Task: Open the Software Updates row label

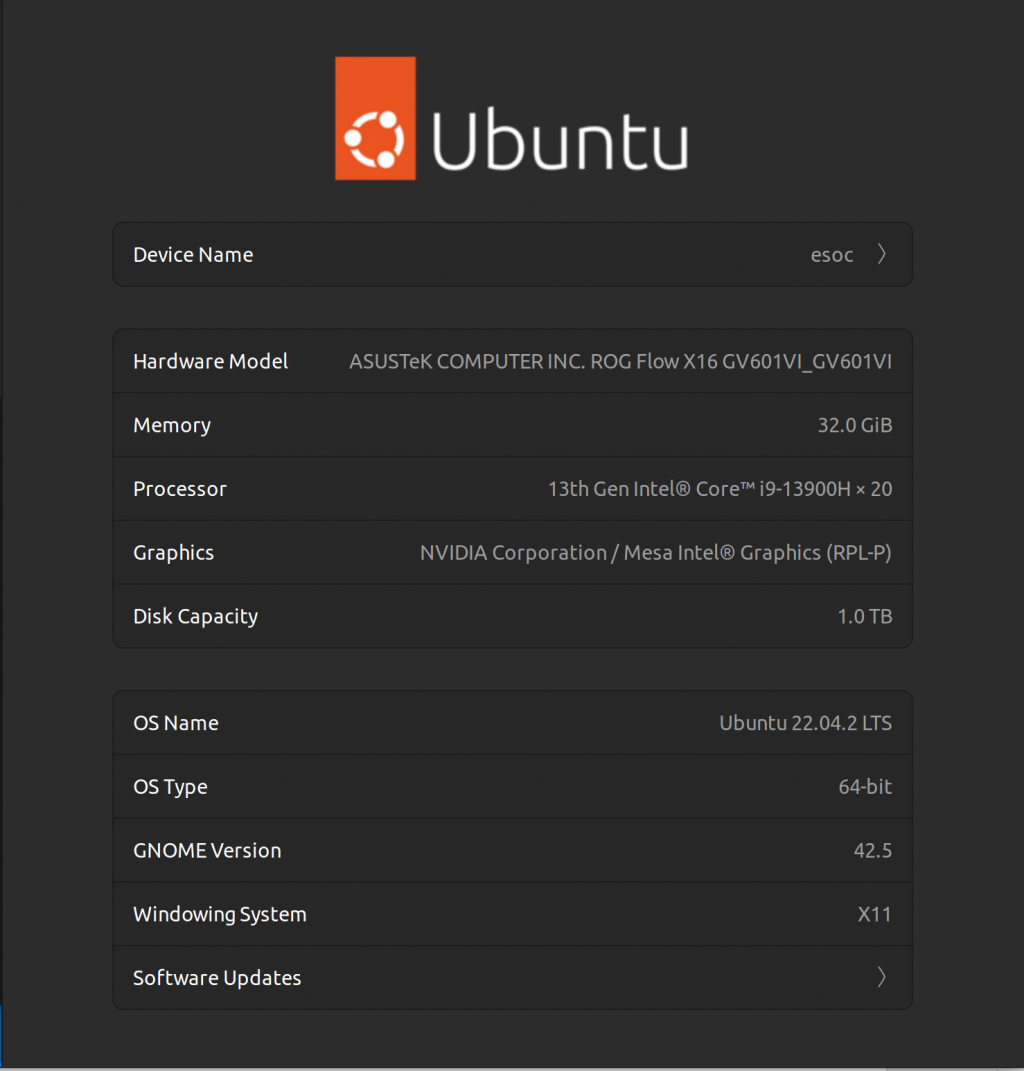Action: [x=217, y=978]
